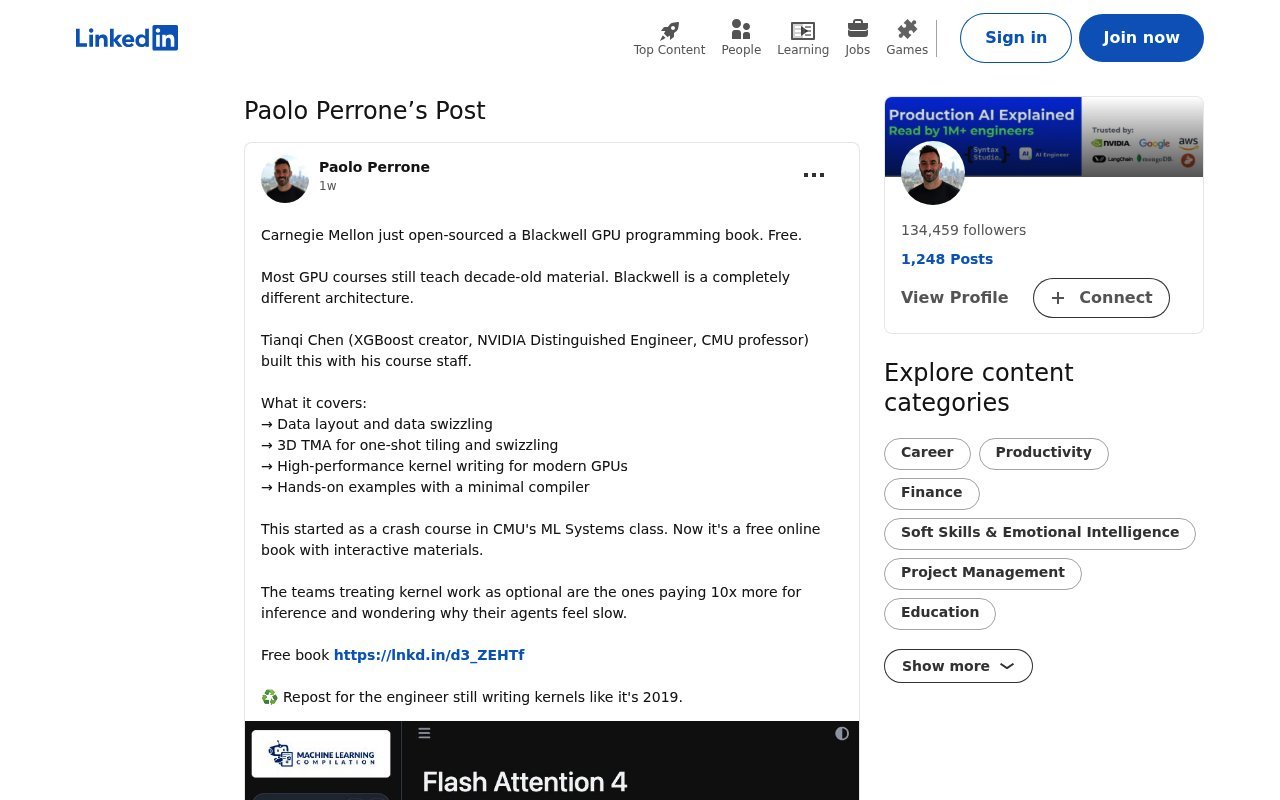This screenshot has width=1280, height=800.
Task: Click Paolo Perrone's post author avatar
Action: click(285, 179)
